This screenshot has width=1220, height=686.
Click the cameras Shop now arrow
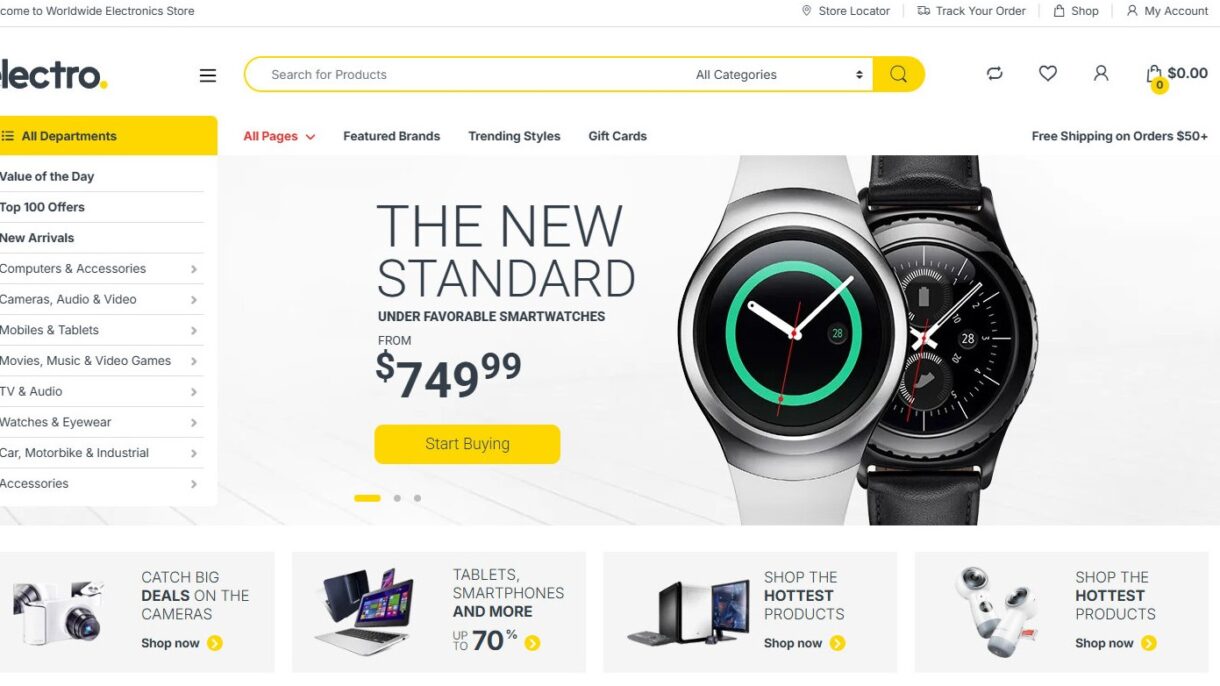(x=215, y=643)
